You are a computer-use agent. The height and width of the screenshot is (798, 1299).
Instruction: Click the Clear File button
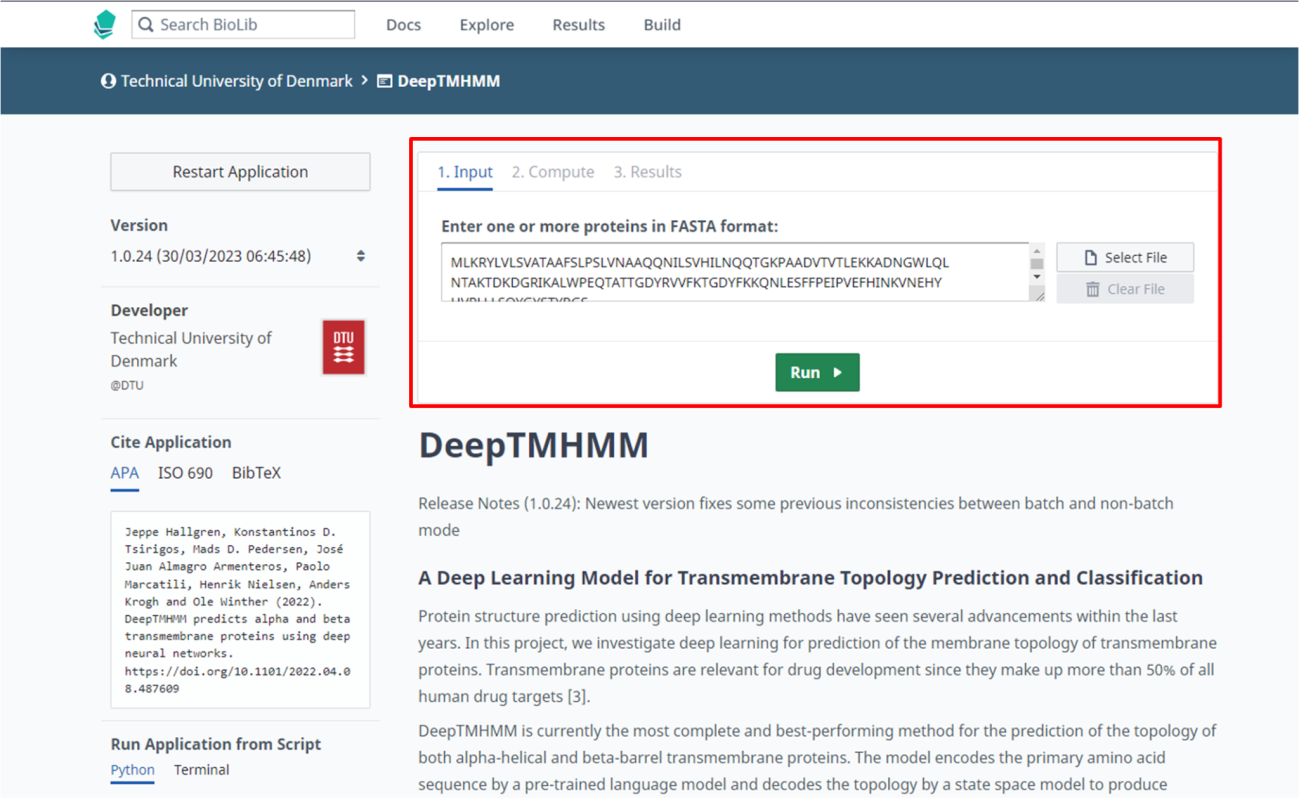1125,289
